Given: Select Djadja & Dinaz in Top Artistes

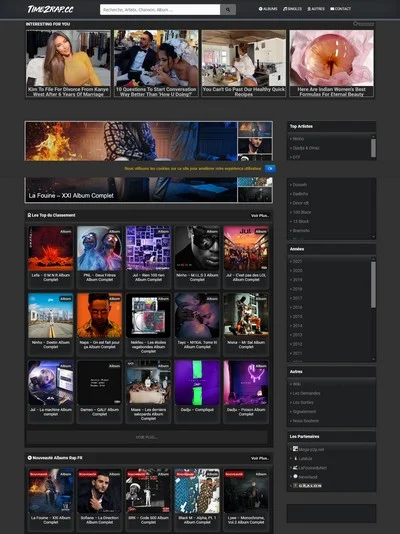Looking at the screenshot, I should click(306, 148).
